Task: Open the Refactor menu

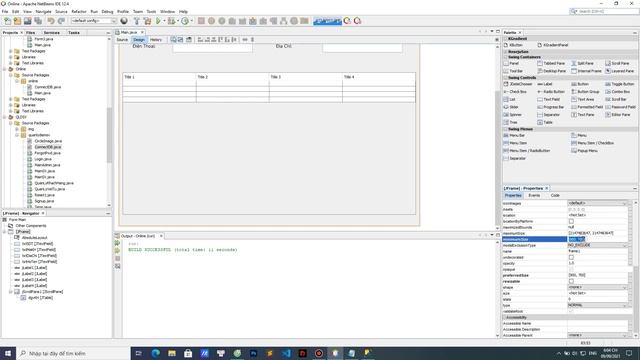Action: coord(79,12)
